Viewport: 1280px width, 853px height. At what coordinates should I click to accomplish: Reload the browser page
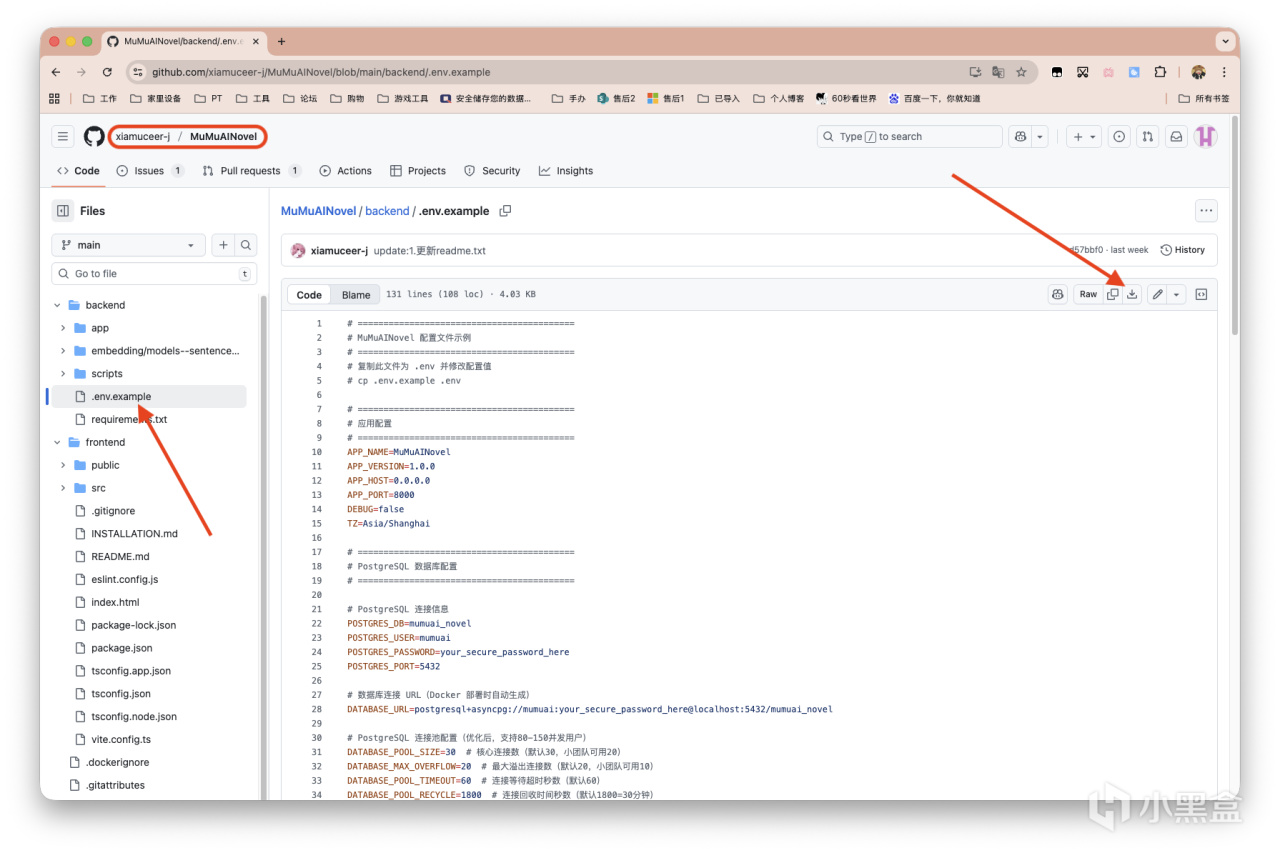tap(107, 72)
